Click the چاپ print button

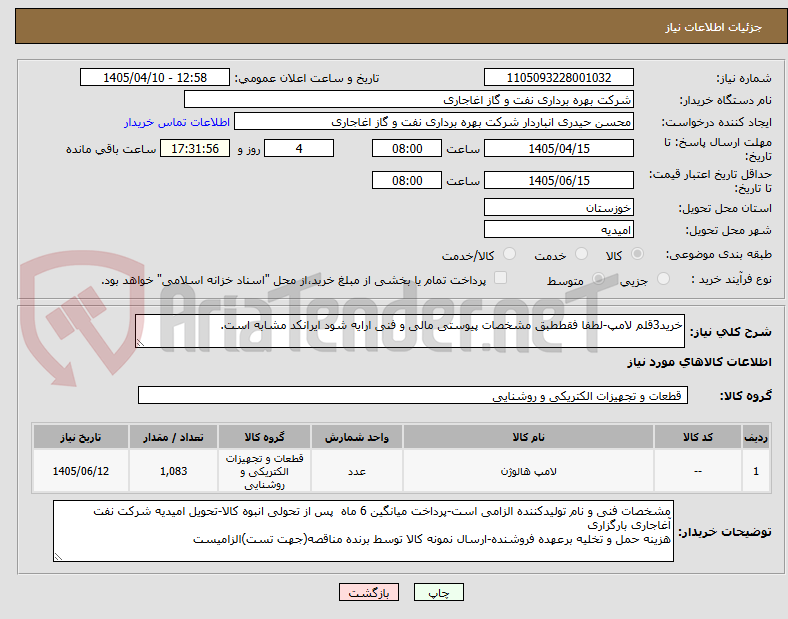coord(439,592)
